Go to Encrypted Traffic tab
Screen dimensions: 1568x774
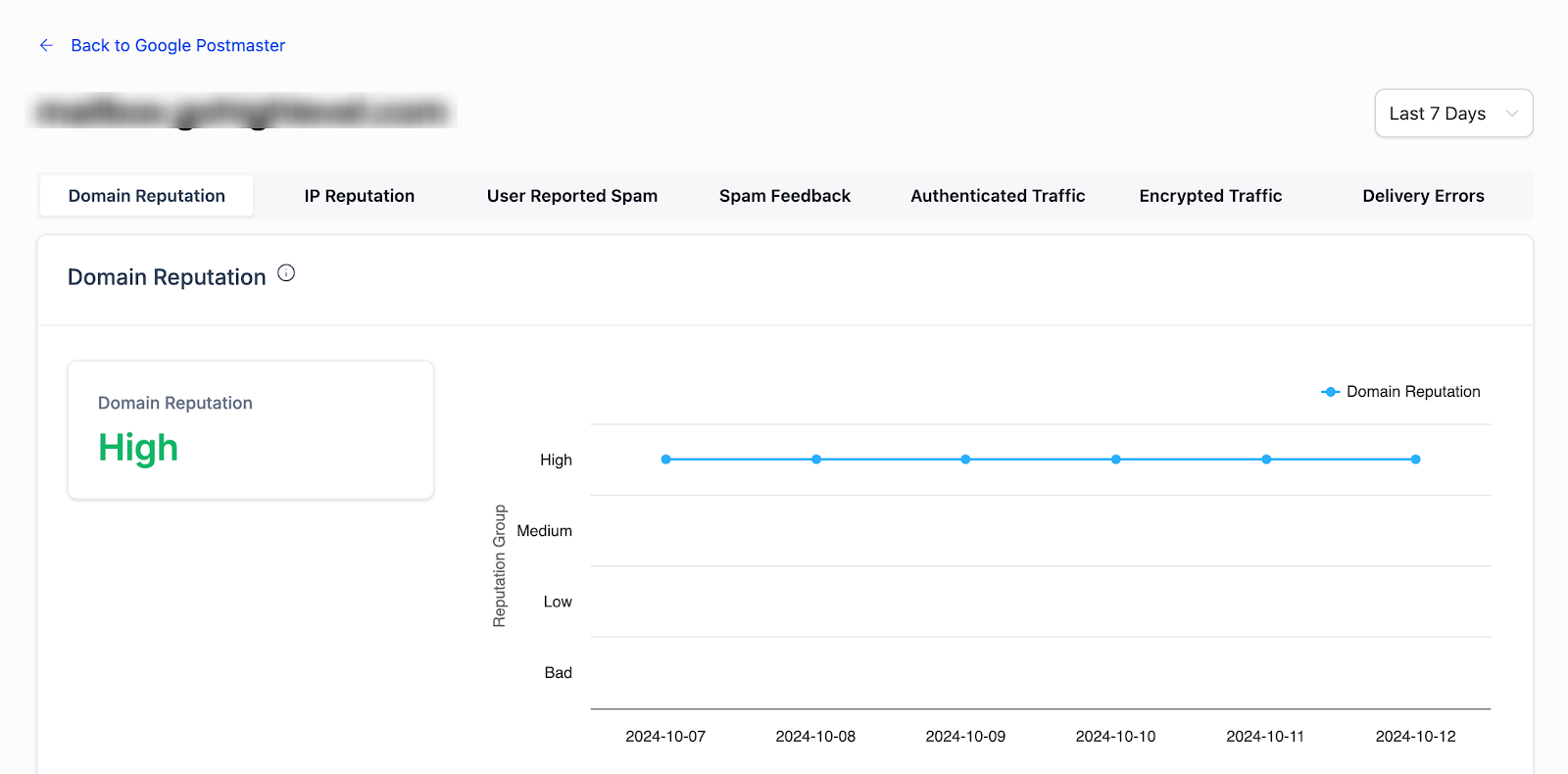coord(1210,196)
